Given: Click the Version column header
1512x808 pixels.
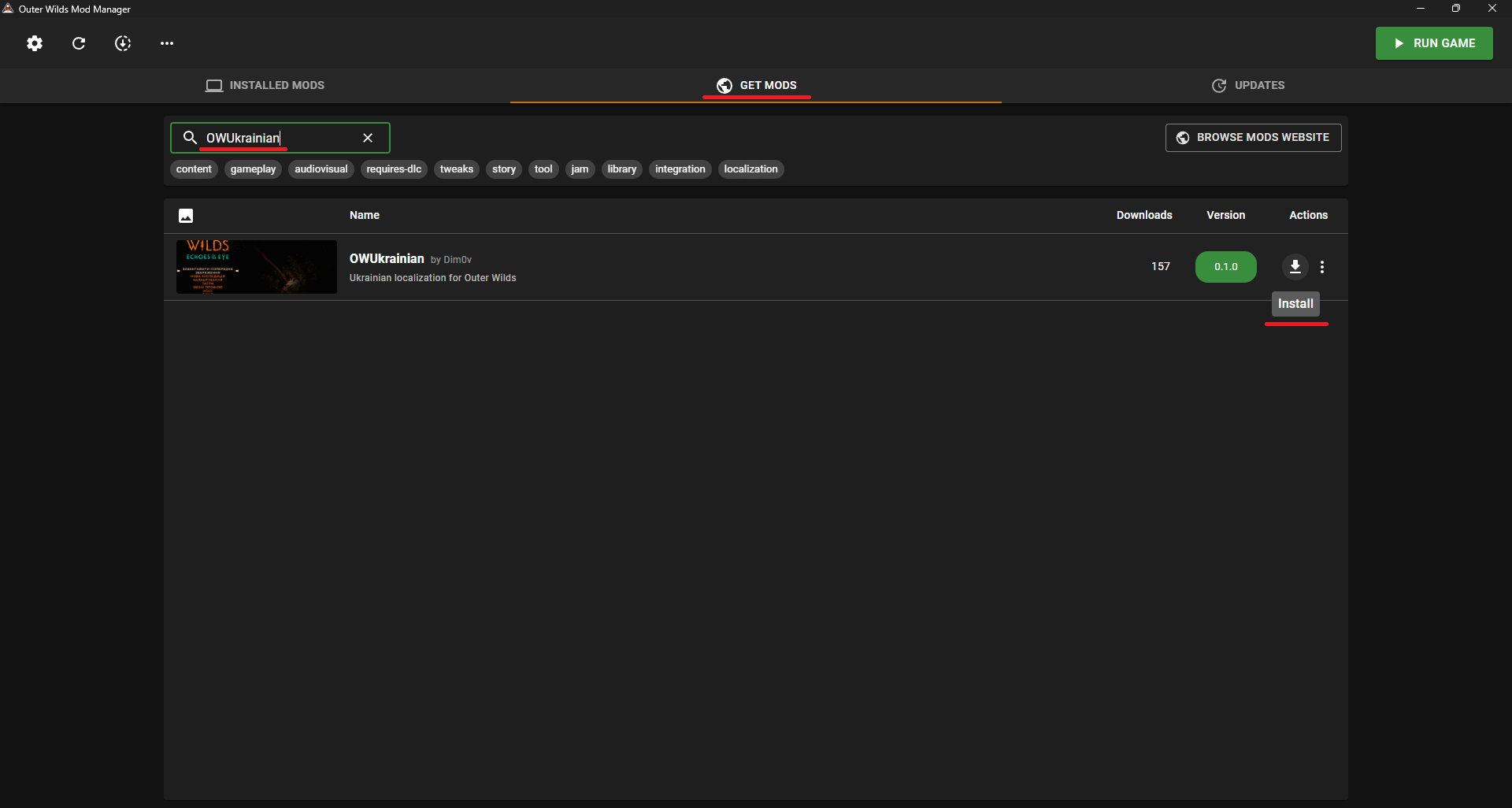Looking at the screenshot, I should pyautogui.click(x=1226, y=215).
